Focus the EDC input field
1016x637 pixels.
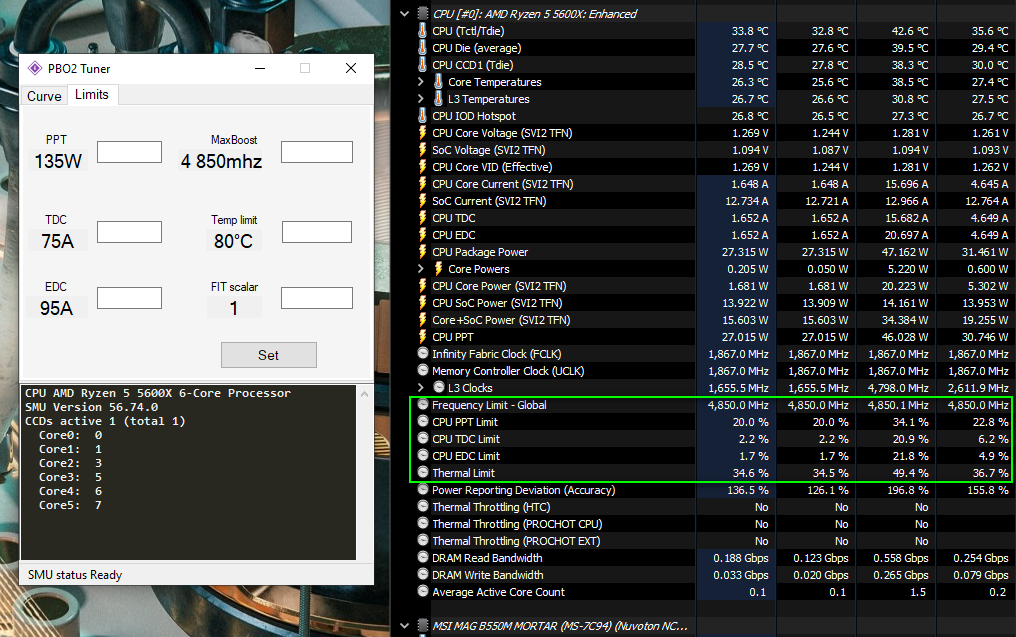point(130,298)
